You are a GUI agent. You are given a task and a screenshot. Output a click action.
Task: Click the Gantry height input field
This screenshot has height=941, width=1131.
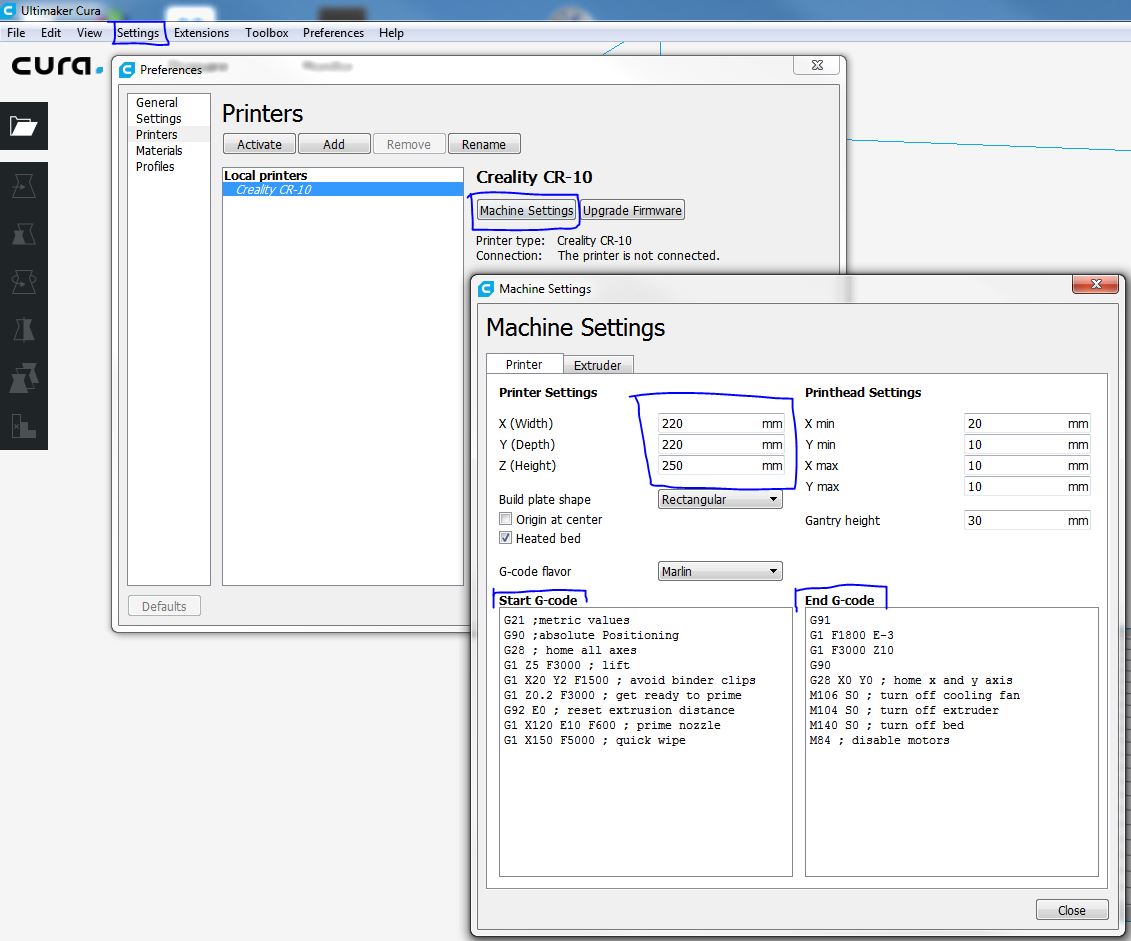pyautogui.click(x=1026, y=520)
